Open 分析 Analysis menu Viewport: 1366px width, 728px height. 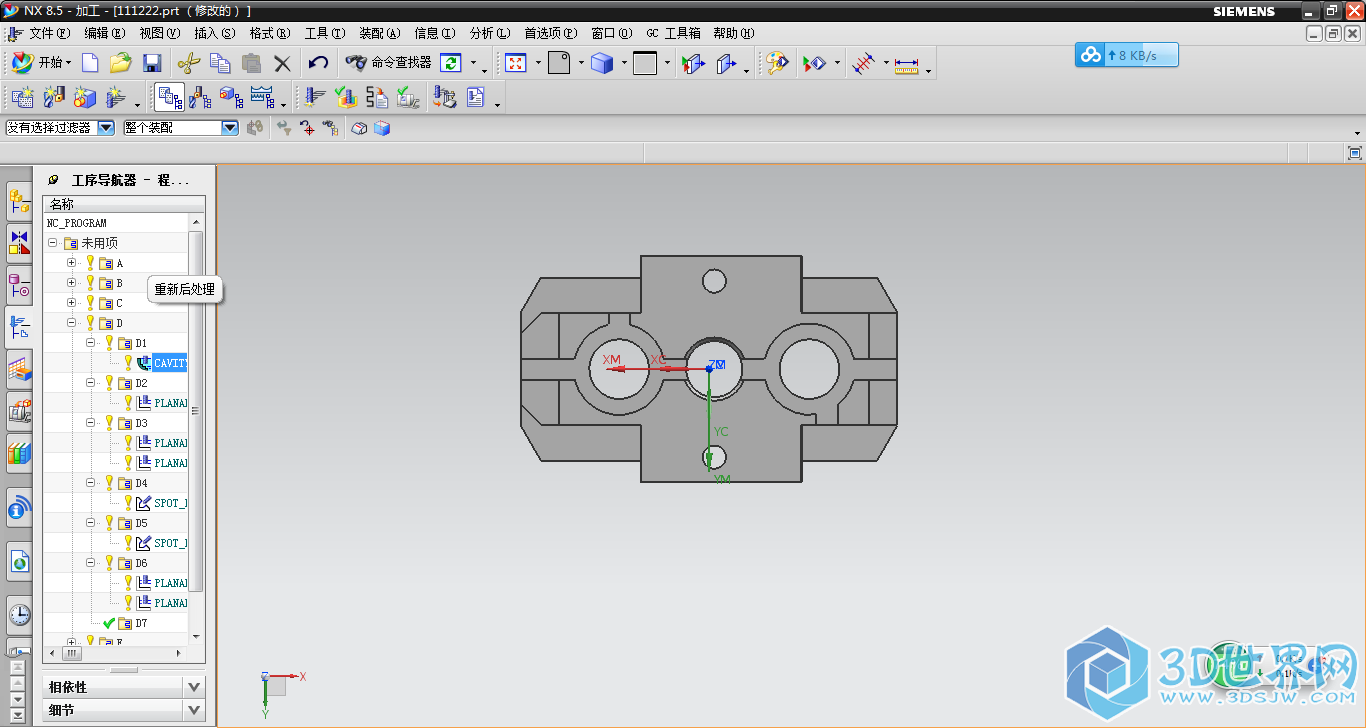pos(490,33)
